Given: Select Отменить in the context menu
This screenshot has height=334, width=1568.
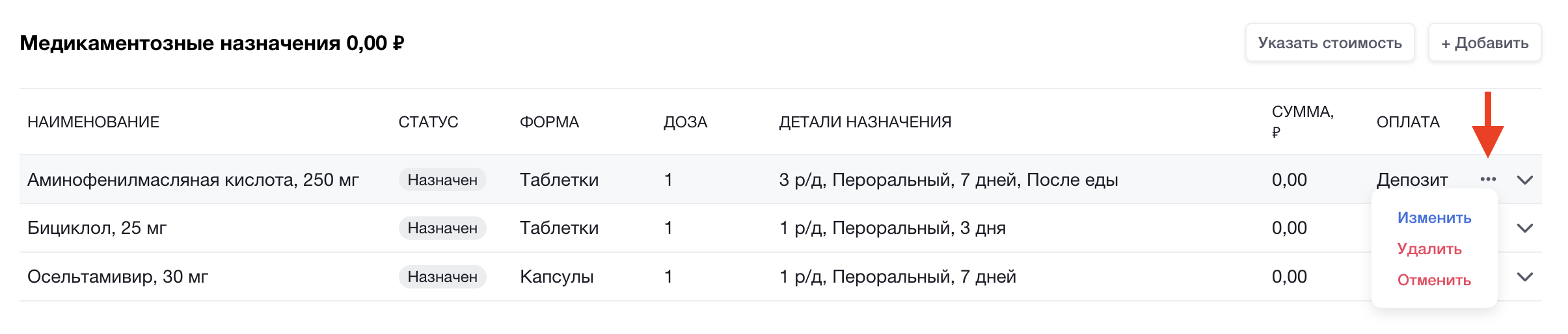Looking at the screenshot, I should click(x=1434, y=280).
